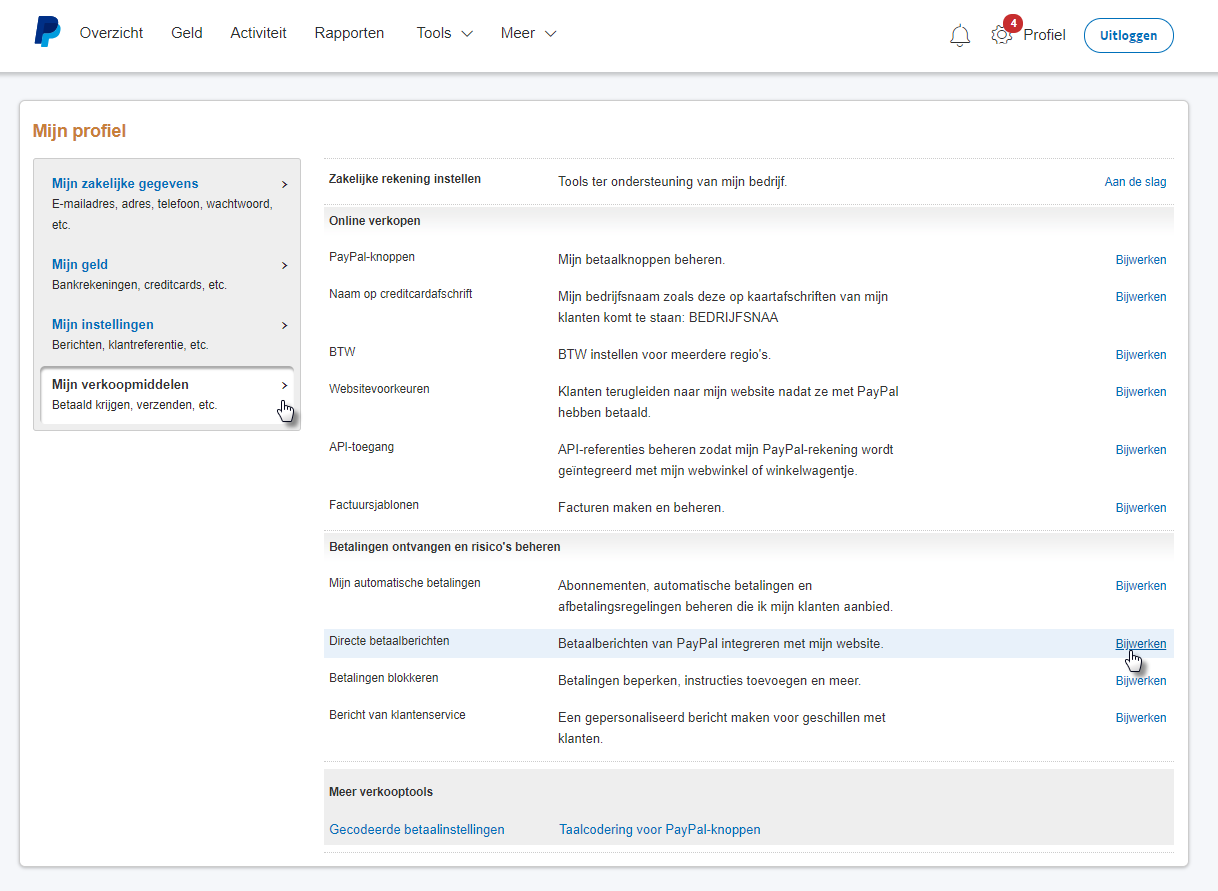Expand the Mijn zakelijke gegevens chevron
This screenshot has height=891, width=1218.
tap(284, 185)
